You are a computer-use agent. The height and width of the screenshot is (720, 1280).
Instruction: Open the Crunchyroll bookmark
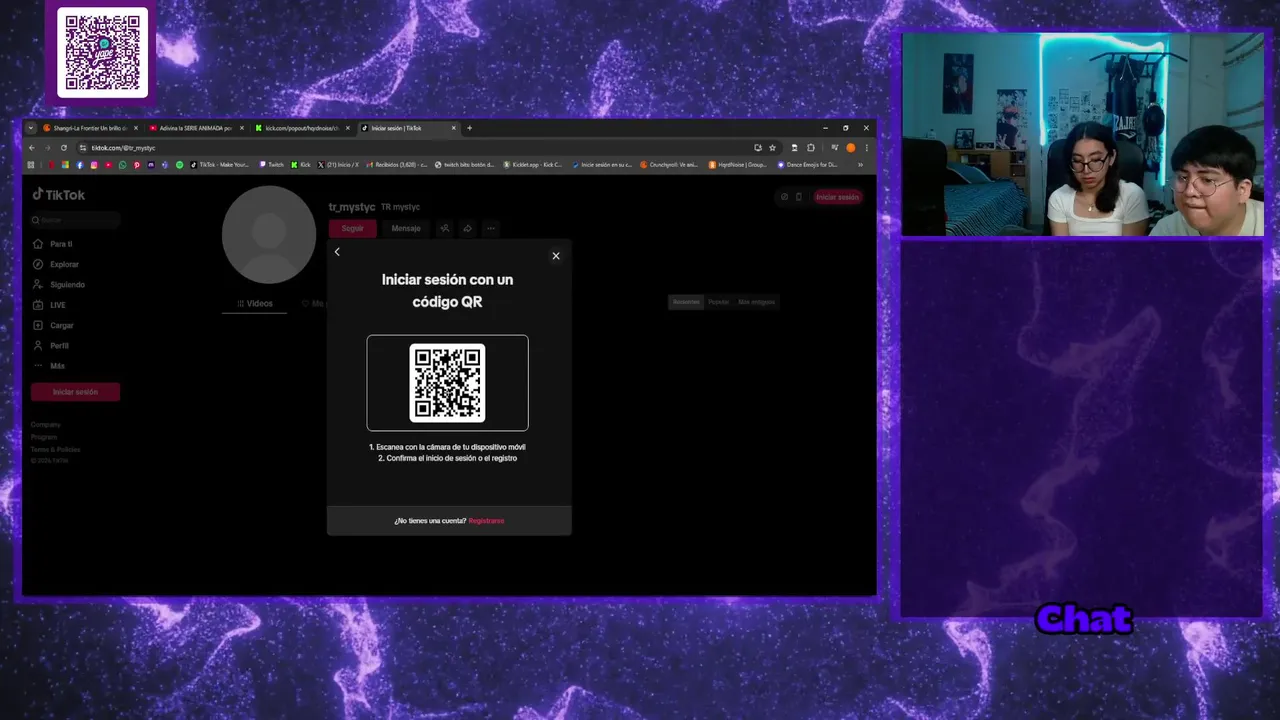point(669,165)
